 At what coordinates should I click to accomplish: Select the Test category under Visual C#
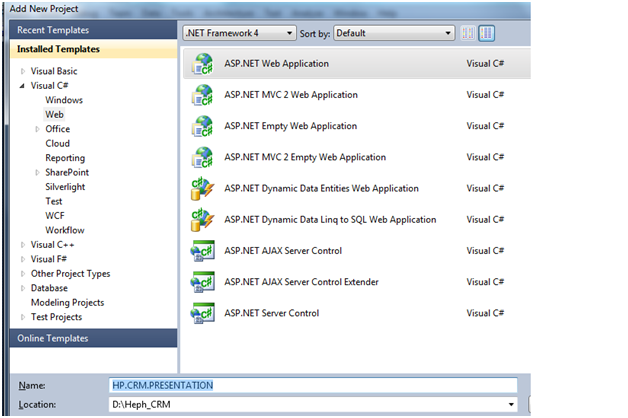(54, 201)
